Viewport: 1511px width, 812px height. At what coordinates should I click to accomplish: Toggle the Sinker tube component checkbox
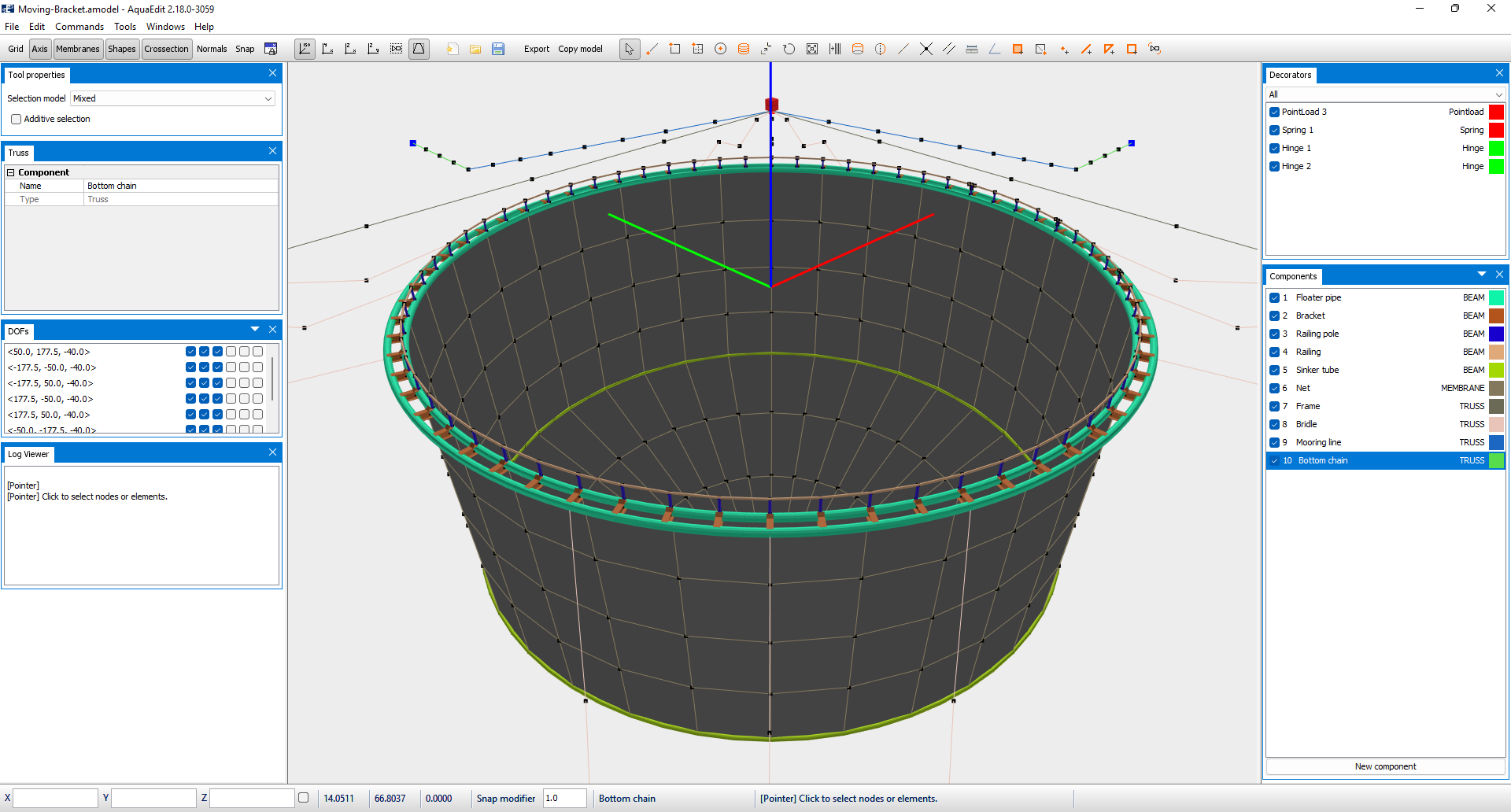(x=1274, y=370)
